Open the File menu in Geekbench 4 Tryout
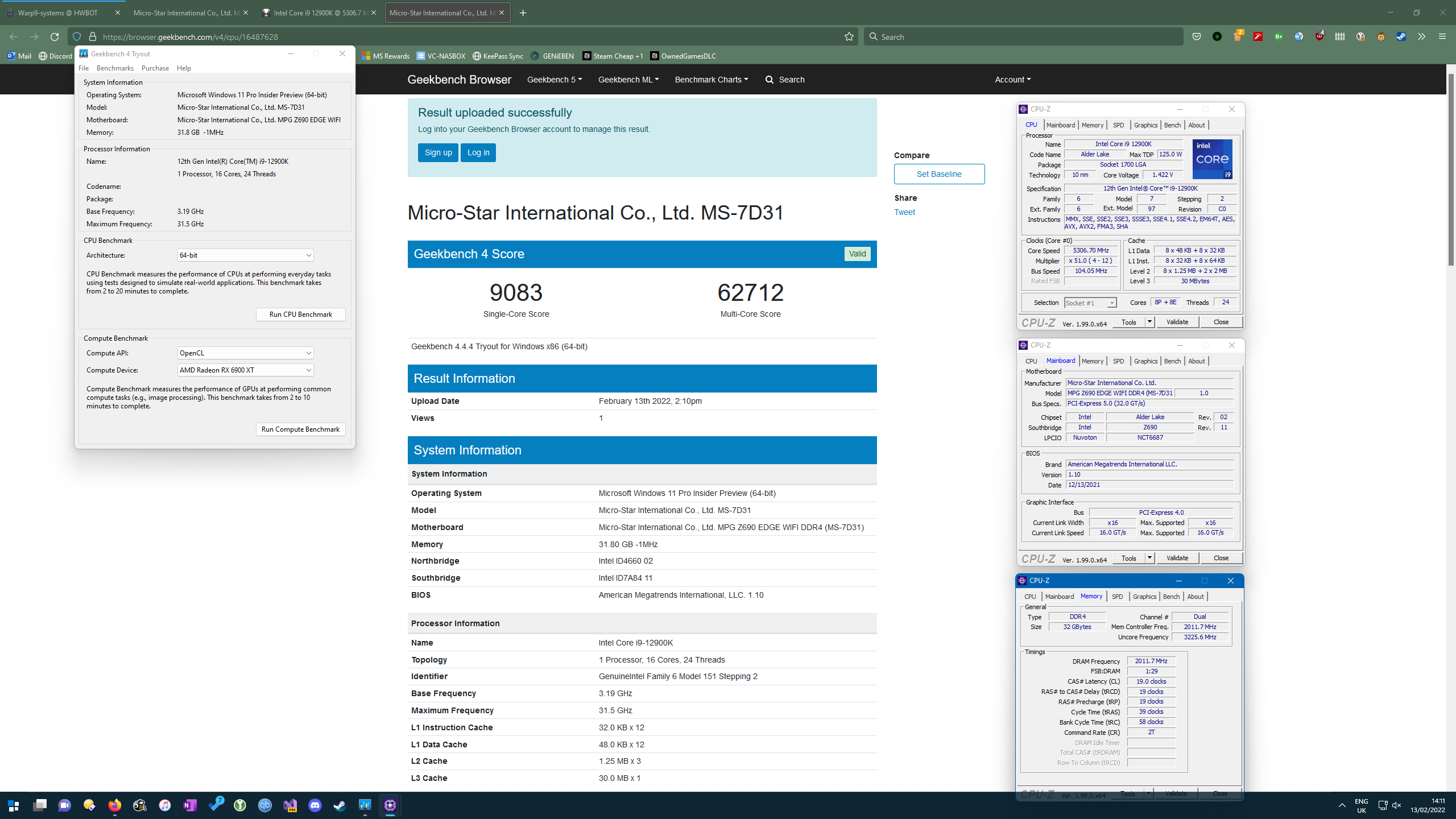This screenshot has width=1456, height=819. click(x=84, y=68)
